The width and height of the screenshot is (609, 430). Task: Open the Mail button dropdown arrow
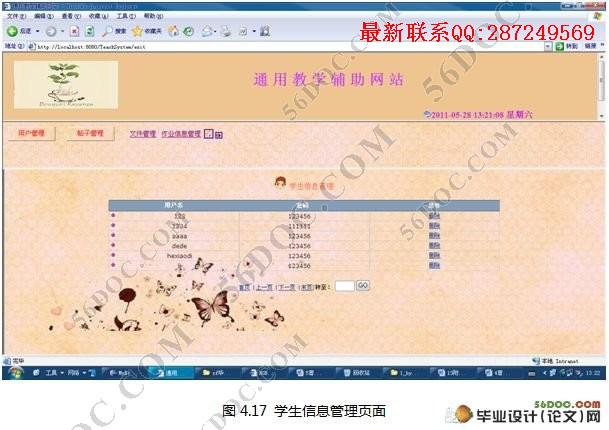(215, 31)
